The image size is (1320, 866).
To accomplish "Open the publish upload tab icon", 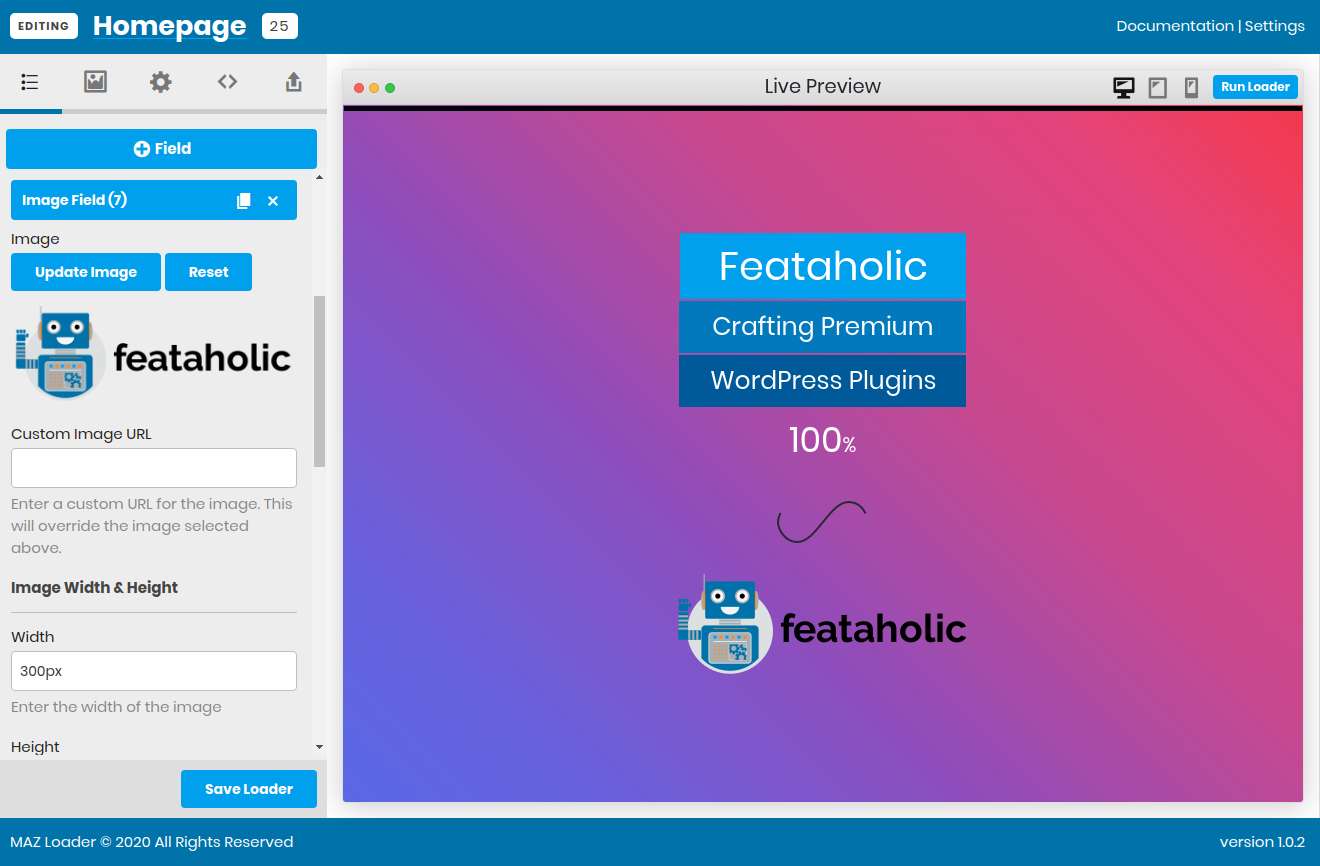I will pos(294,82).
